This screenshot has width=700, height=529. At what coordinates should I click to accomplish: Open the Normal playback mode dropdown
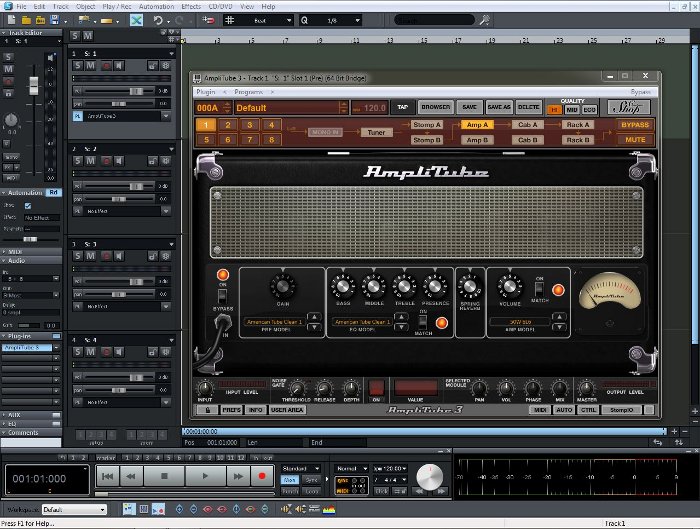(352, 468)
